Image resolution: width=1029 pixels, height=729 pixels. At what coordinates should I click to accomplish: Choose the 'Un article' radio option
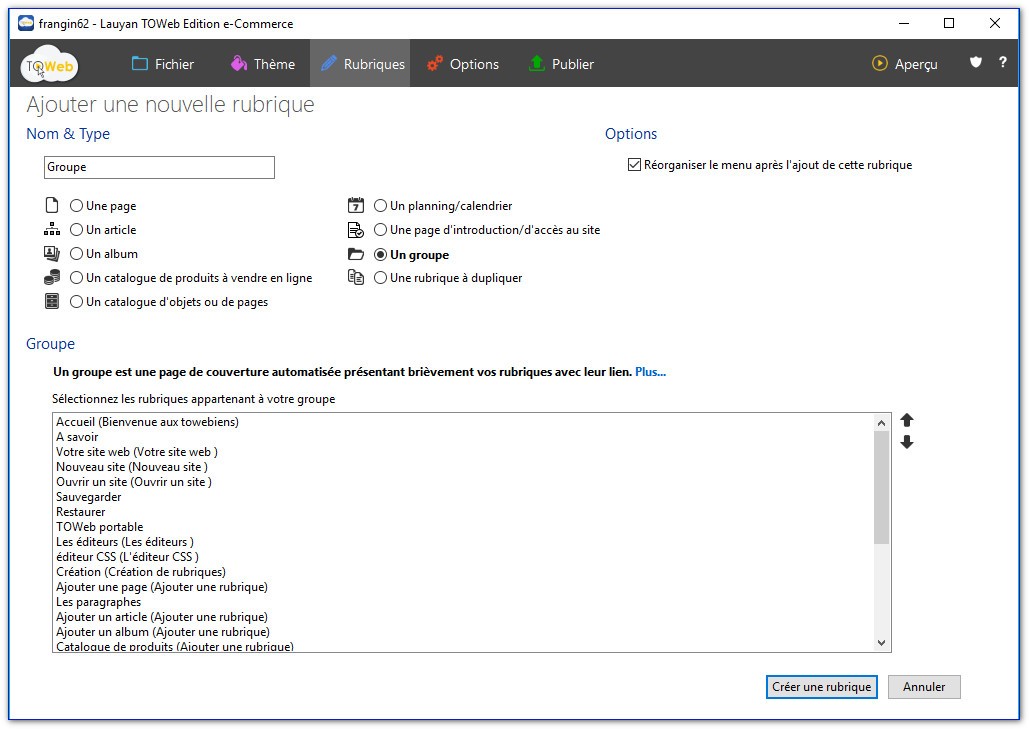point(77,230)
